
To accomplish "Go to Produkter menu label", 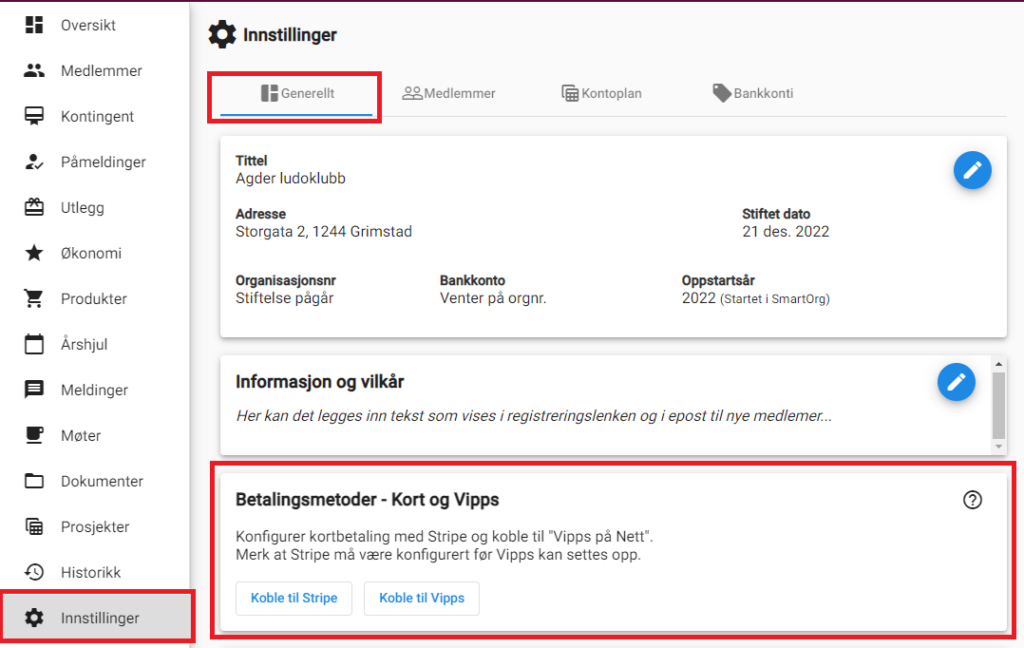I will click(94, 299).
